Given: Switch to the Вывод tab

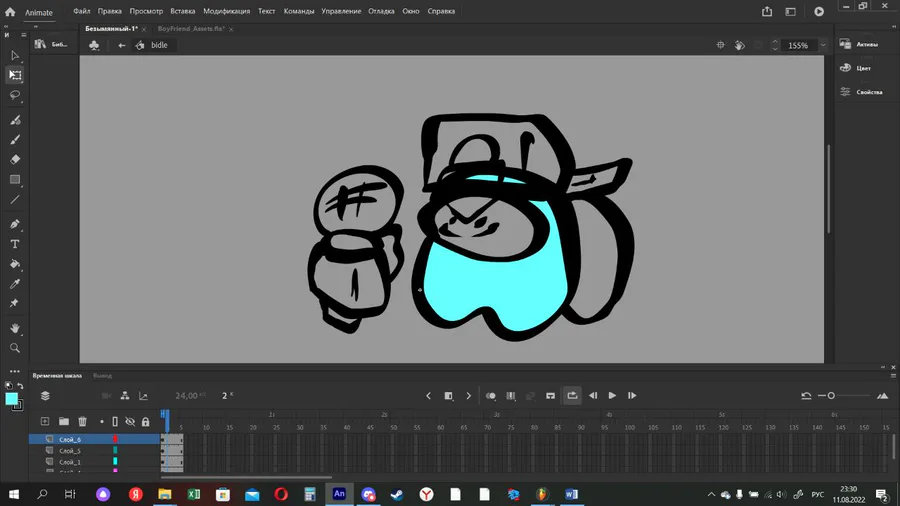Looking at the screenshot, I should coord(102,376).
